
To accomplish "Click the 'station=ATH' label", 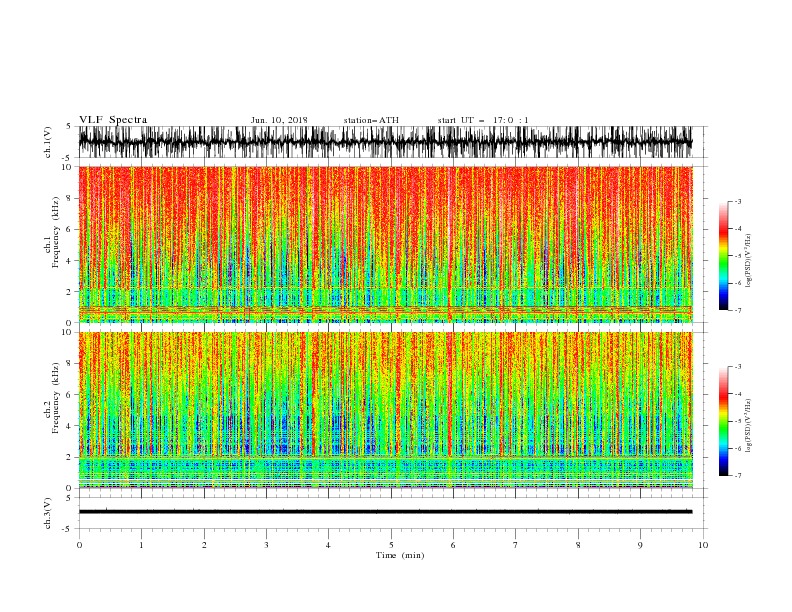I will click(371, 120).
